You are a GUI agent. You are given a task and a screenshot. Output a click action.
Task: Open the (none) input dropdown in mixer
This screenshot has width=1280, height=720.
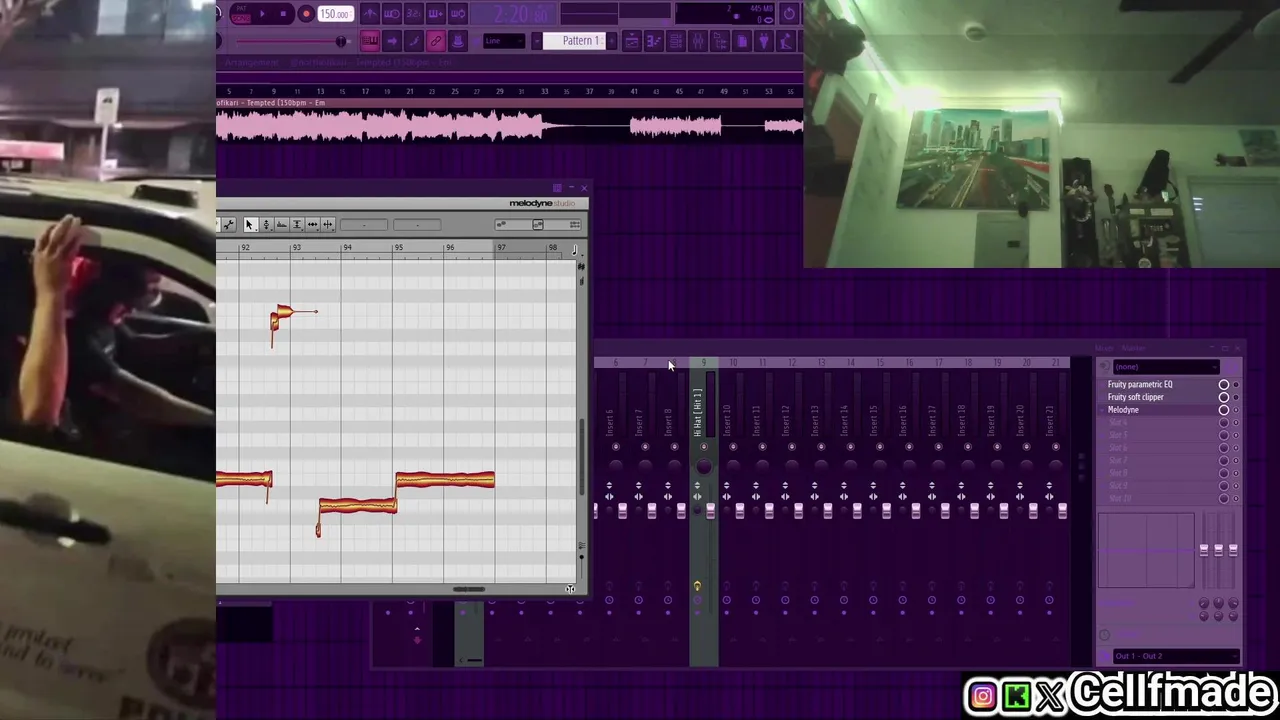1166,367
